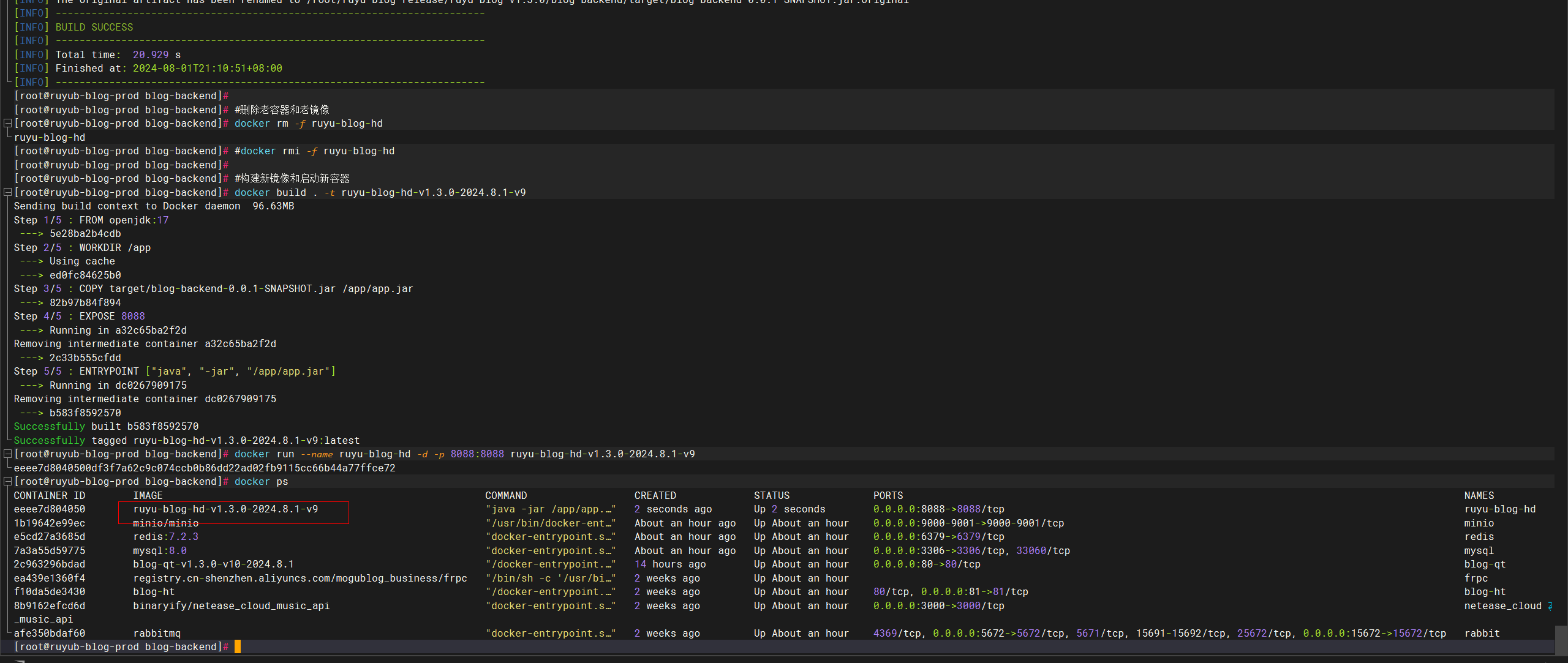Click the aliyuncs registry frpc image name

tap(300, 578)
